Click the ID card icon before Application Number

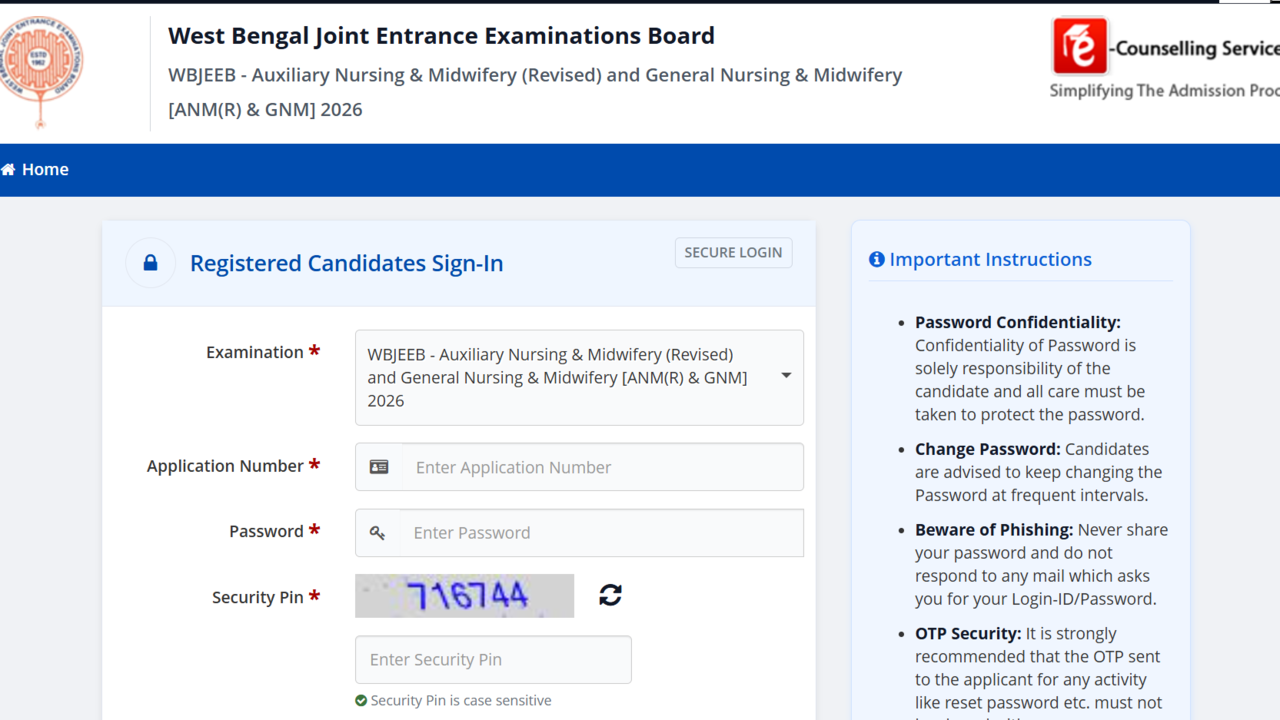[x=379, y=467]
